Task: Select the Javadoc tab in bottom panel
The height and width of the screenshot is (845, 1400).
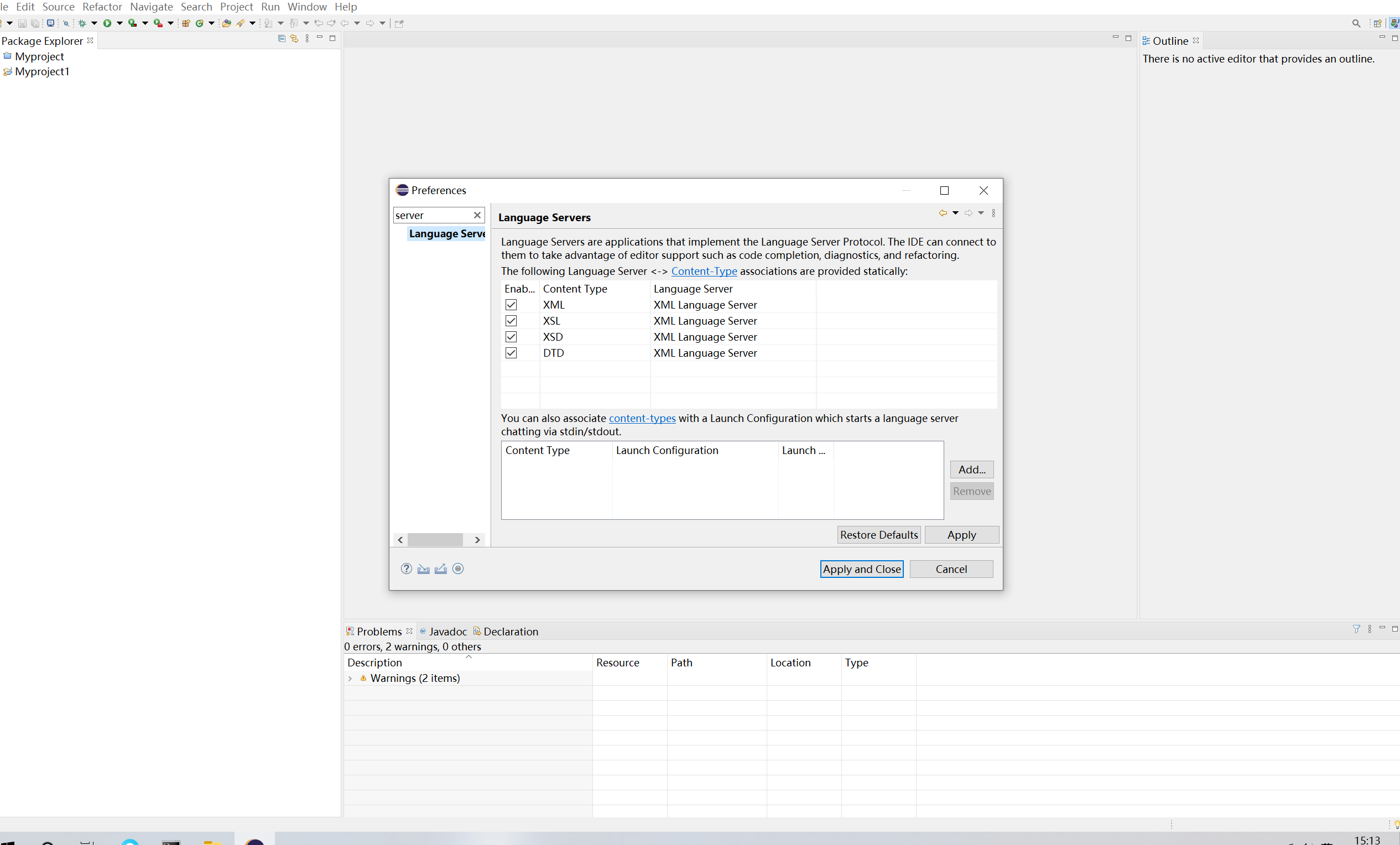Action: click(448, 631)
